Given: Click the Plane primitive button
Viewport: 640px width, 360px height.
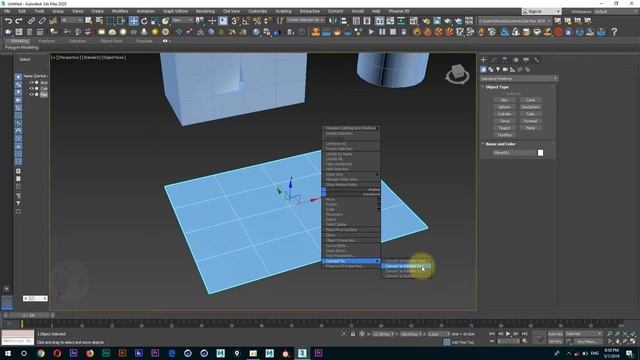Looking at the screenshot, I should point(531,128).
